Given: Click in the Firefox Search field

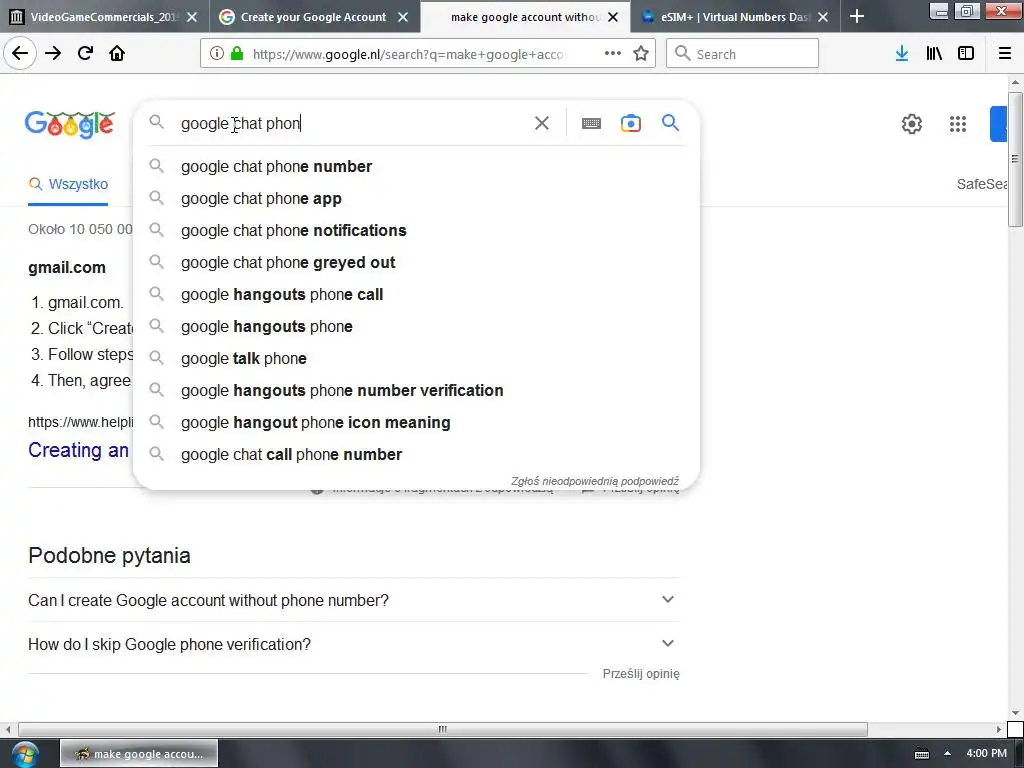Looking at the screenshot, I should coord(743,54).
